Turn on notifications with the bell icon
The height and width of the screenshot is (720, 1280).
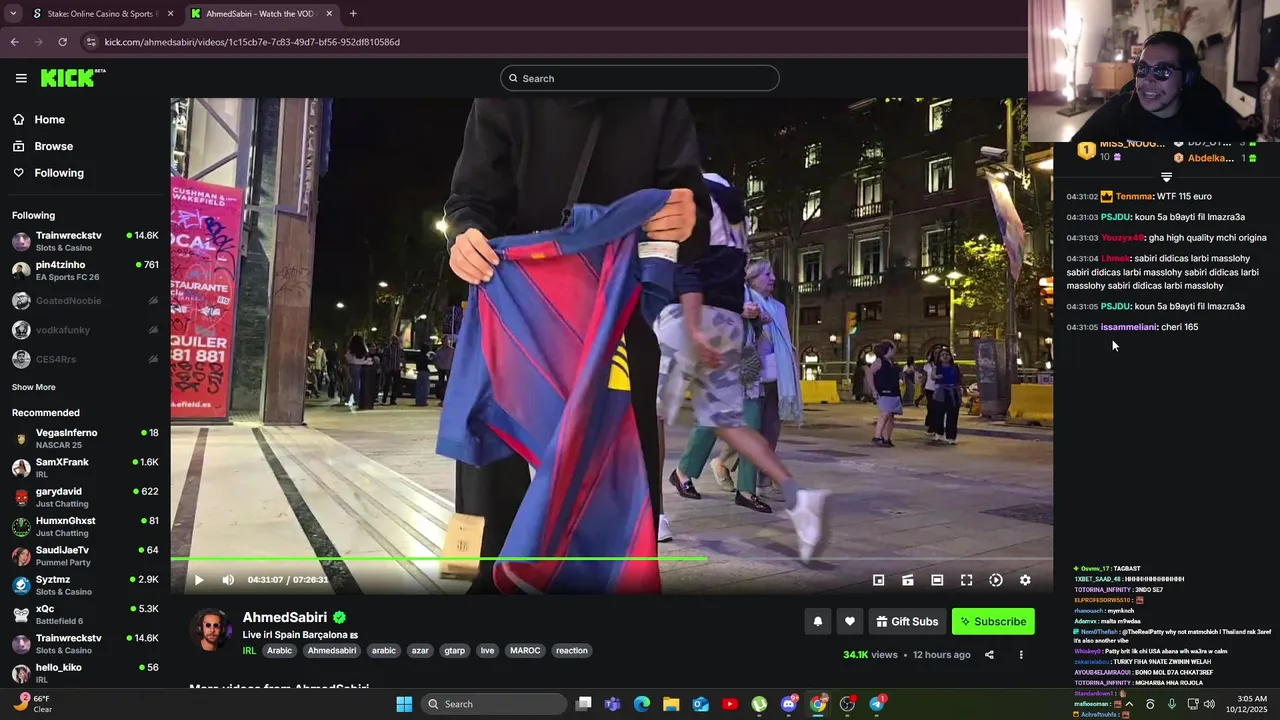click(x=818, y=621)
